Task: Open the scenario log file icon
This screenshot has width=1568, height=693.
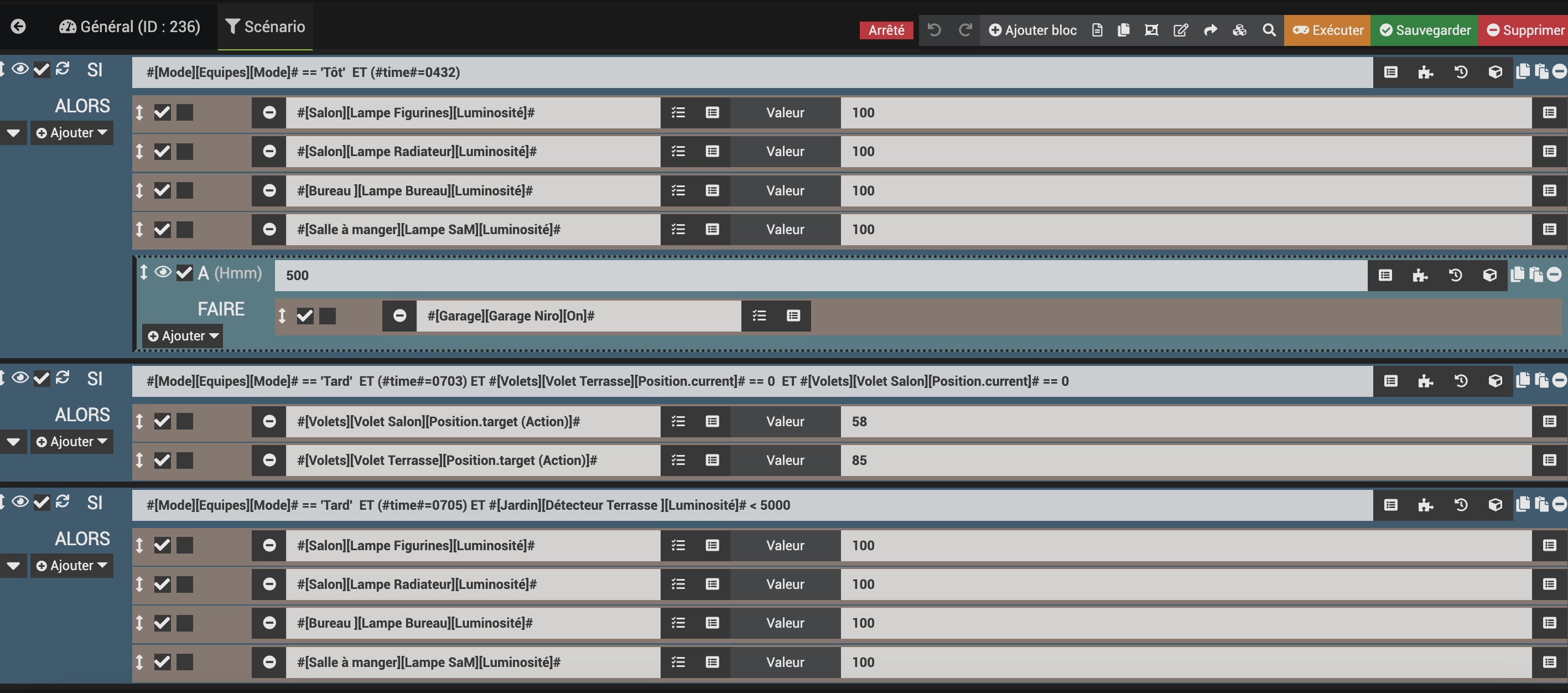Action: 1097,30
